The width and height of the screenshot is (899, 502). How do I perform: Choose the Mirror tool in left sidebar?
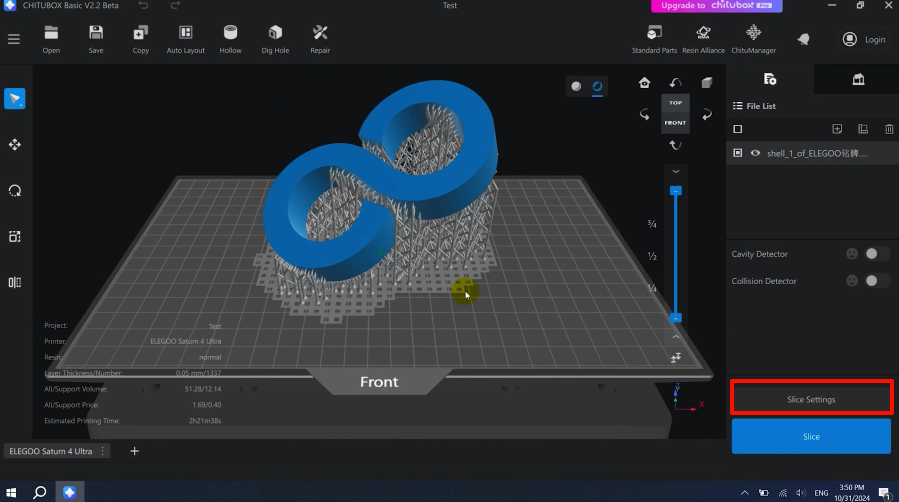[14, 282]
